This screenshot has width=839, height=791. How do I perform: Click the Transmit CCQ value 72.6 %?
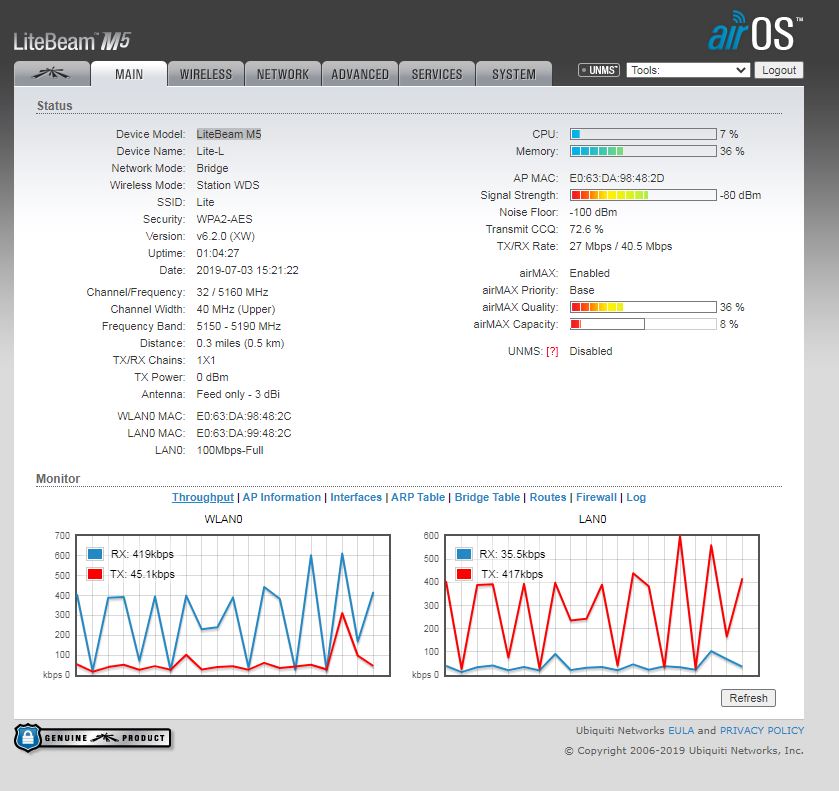tap(586, 230)
